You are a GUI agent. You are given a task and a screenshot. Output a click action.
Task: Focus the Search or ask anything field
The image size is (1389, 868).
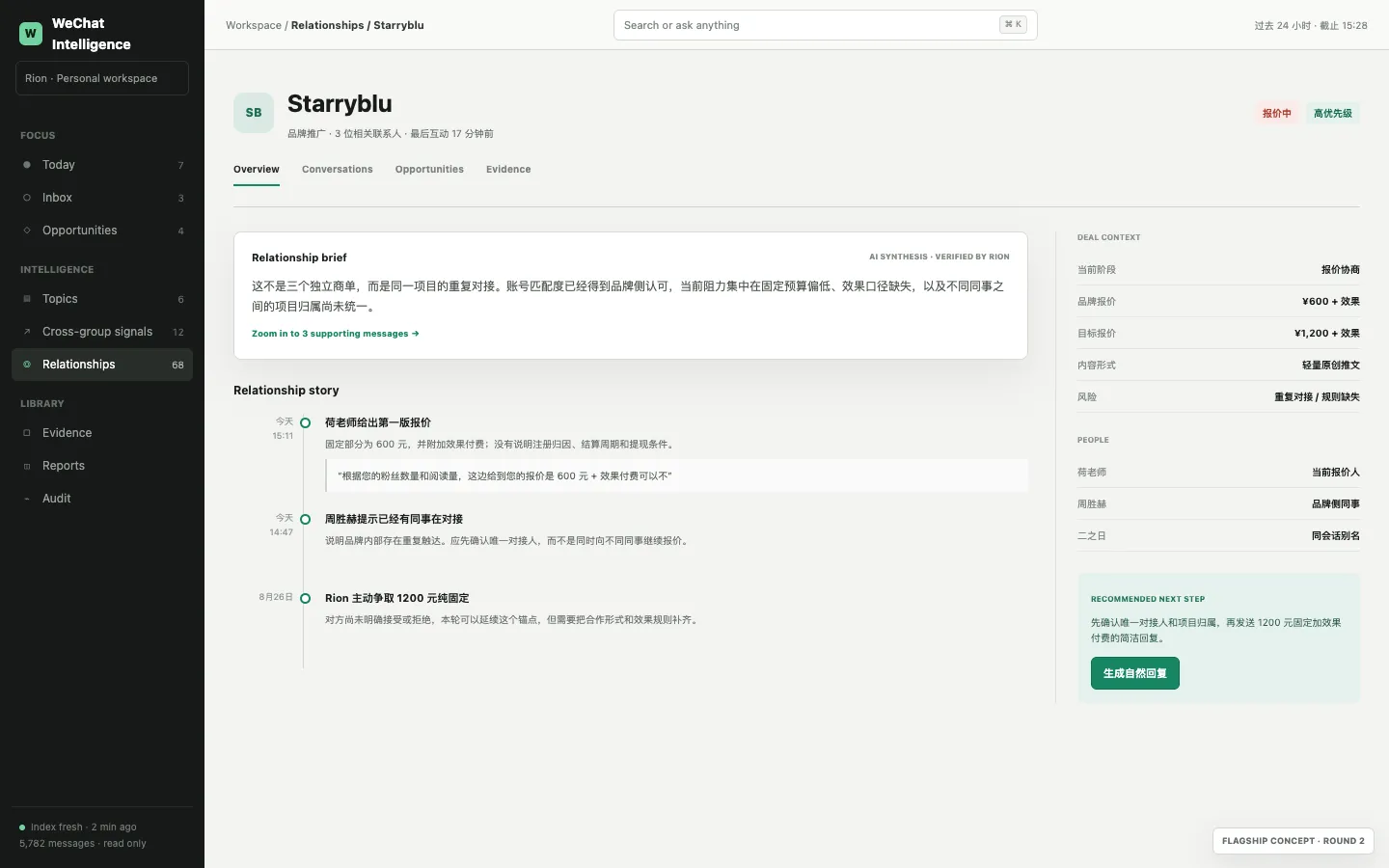pos(826,25)
